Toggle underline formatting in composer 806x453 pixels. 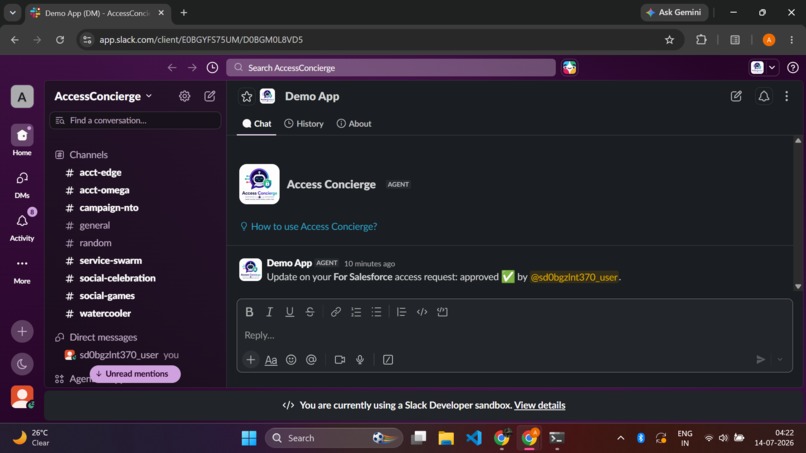(289, 312)
